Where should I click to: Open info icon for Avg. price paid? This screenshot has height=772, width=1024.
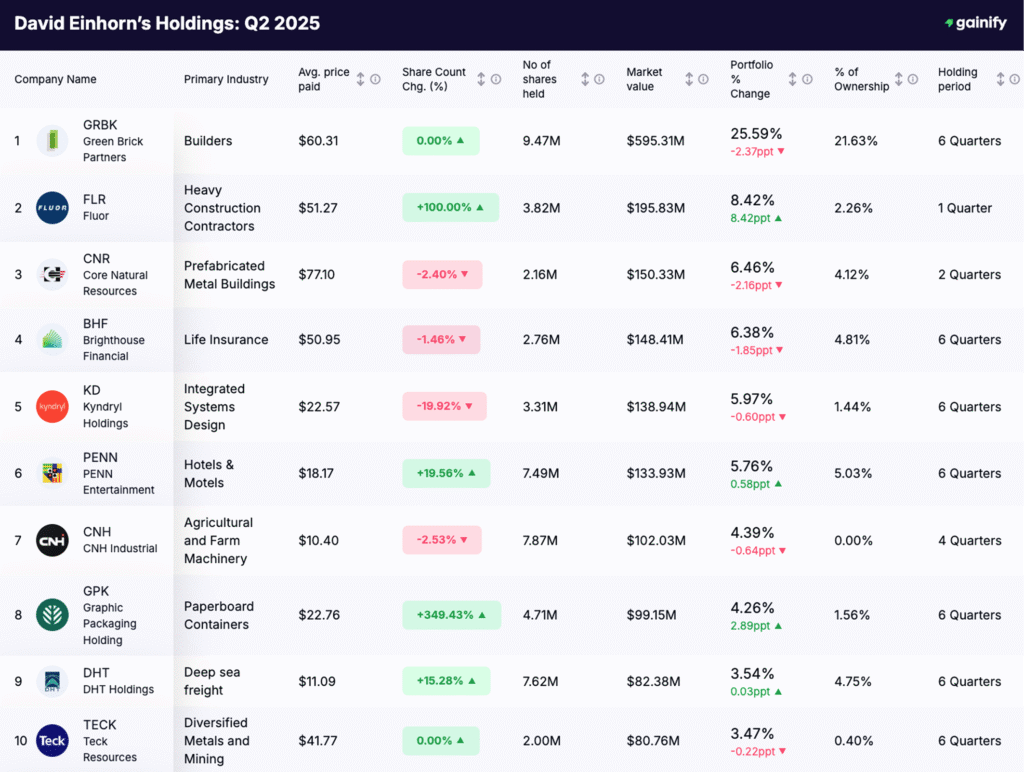click(x=376, y=79)
